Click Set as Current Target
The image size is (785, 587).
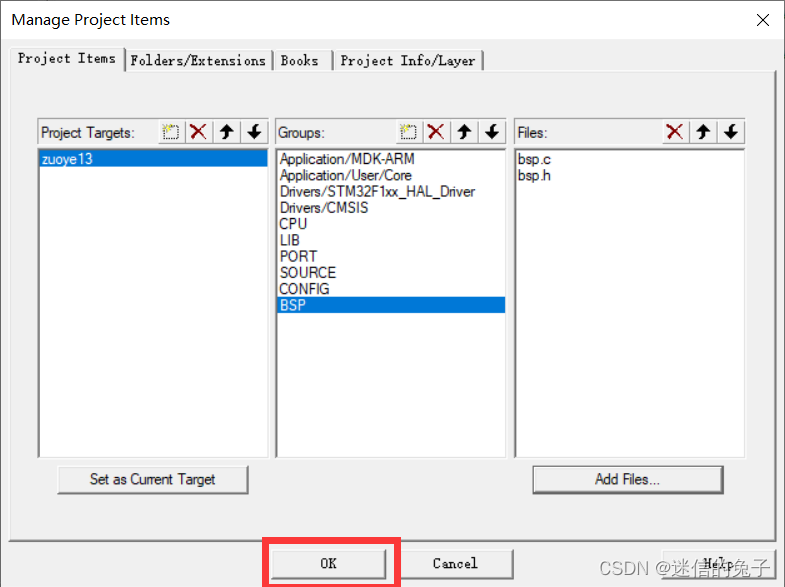153,479
